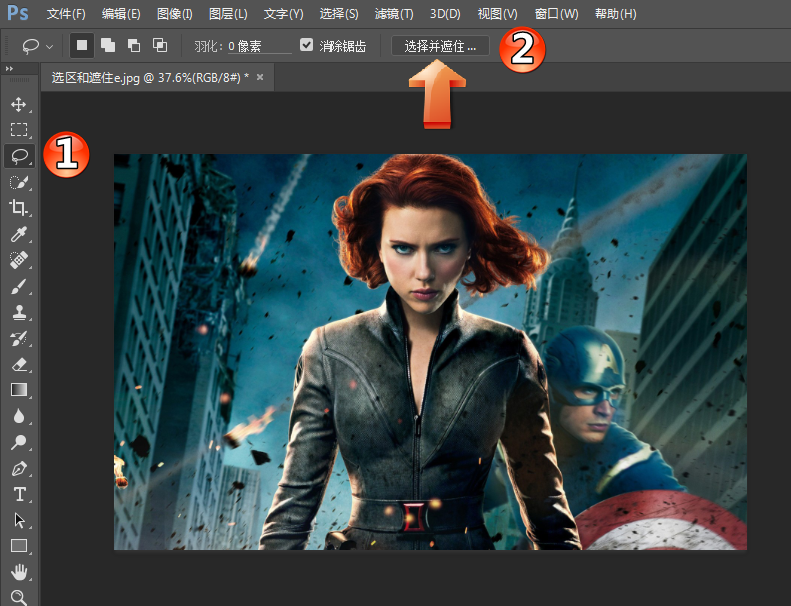Select the Horizontal Type tool
791x606 pixels.
[18, 494]
